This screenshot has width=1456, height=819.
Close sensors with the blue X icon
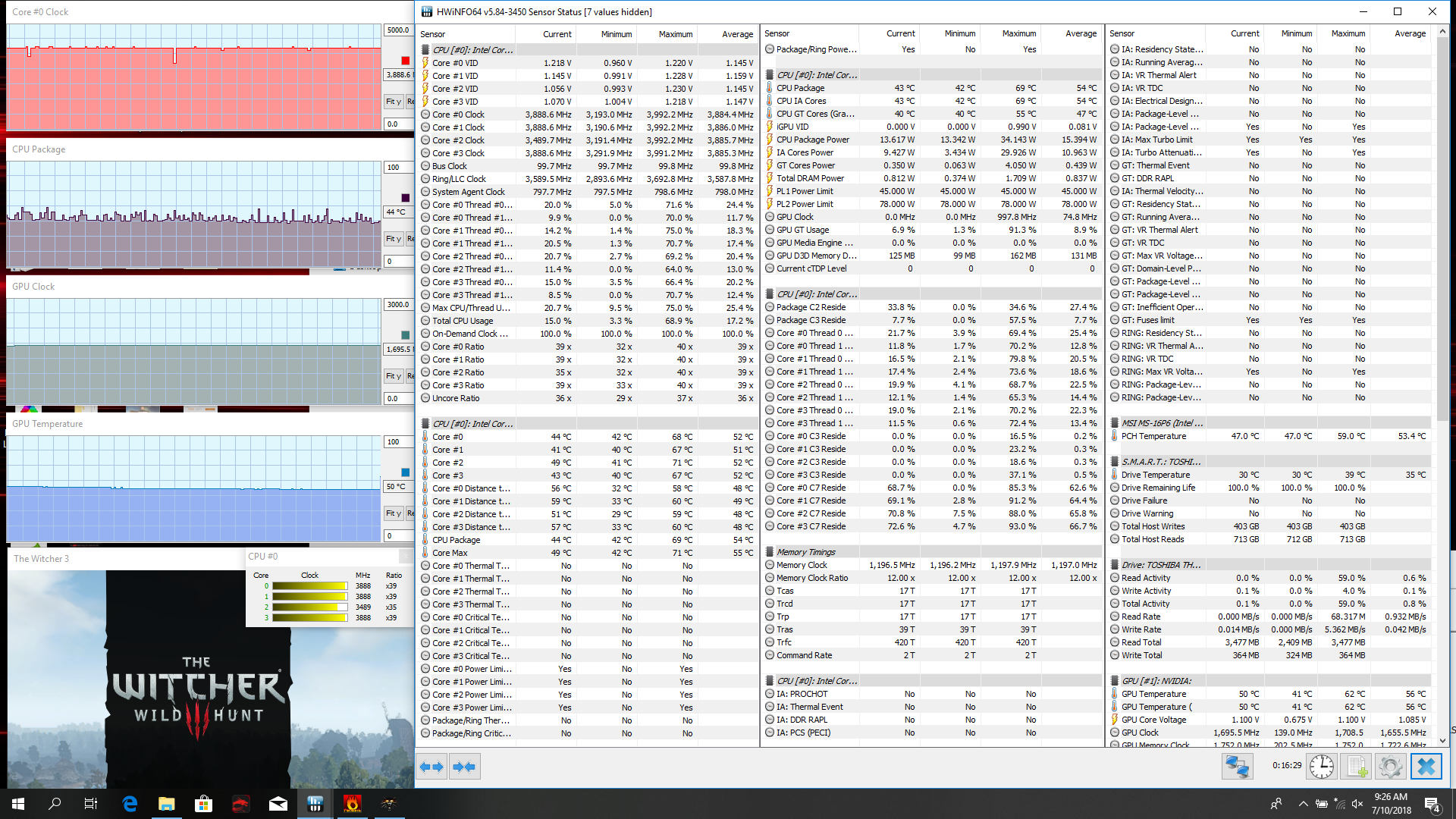pyautogui.click(x=1426, y=767)
